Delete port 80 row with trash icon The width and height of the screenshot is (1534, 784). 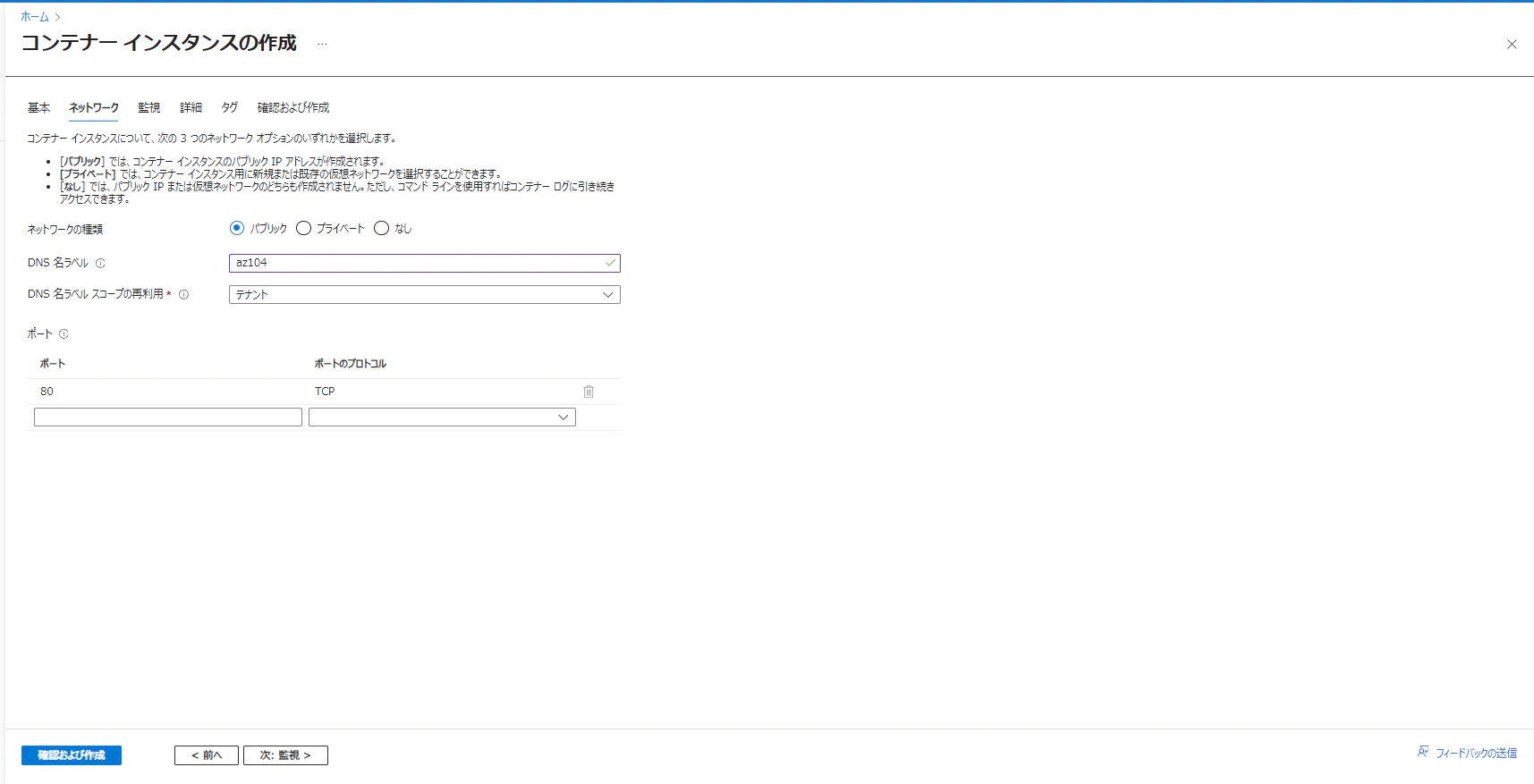(x=589, y=392)
